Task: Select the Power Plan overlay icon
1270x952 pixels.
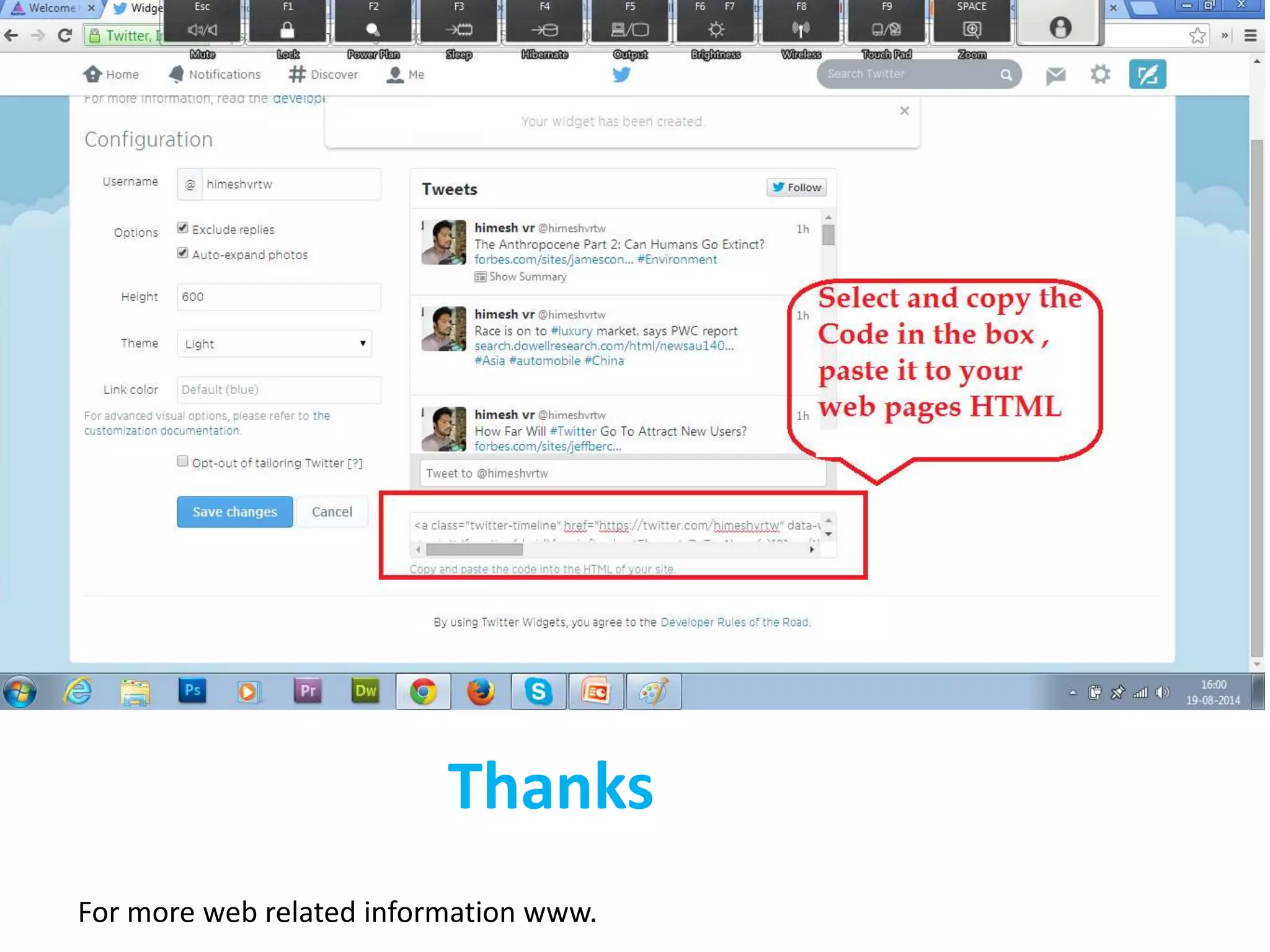Action: [x=373, y=29]
